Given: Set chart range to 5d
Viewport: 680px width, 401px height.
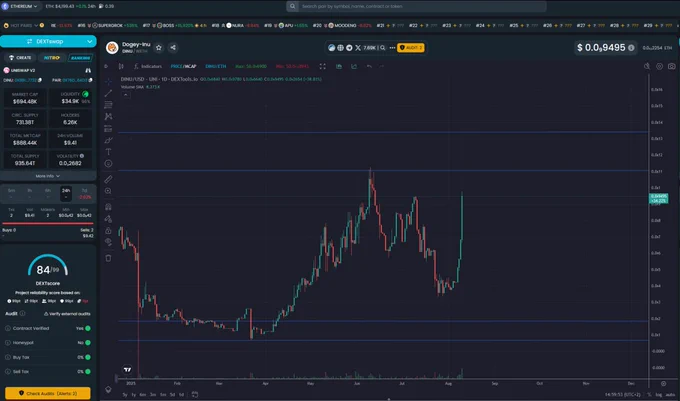Looking at the screenshot, I should click(172, 394).
